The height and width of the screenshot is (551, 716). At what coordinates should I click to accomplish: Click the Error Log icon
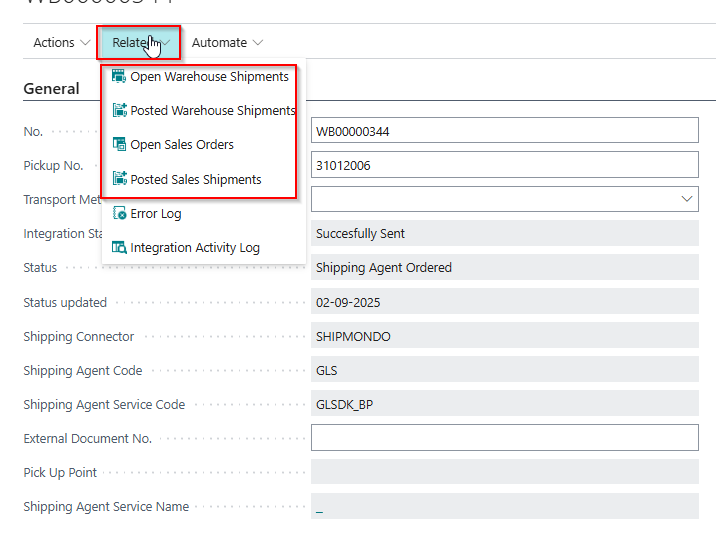click(119, 214)
